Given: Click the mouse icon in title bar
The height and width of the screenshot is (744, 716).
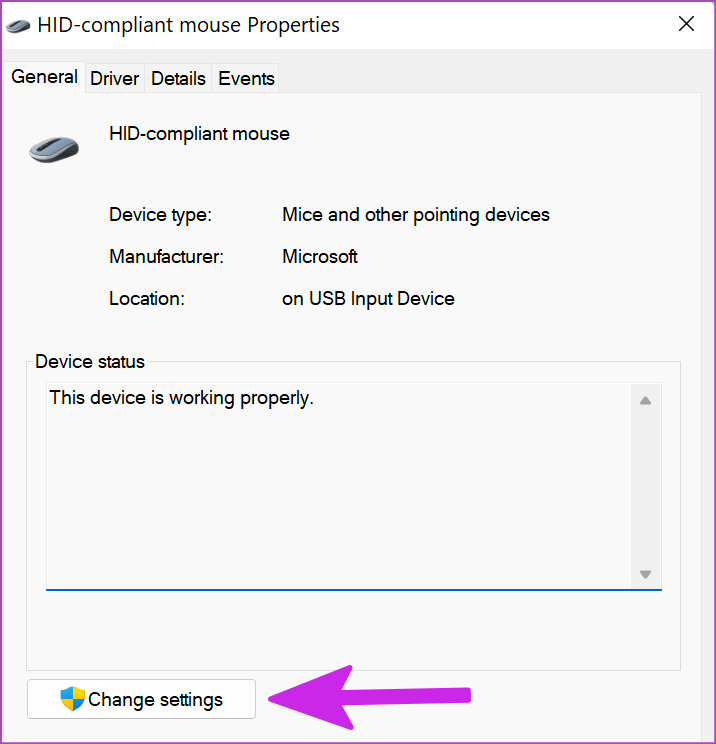Looking at the screenshot, I should 18,26.
